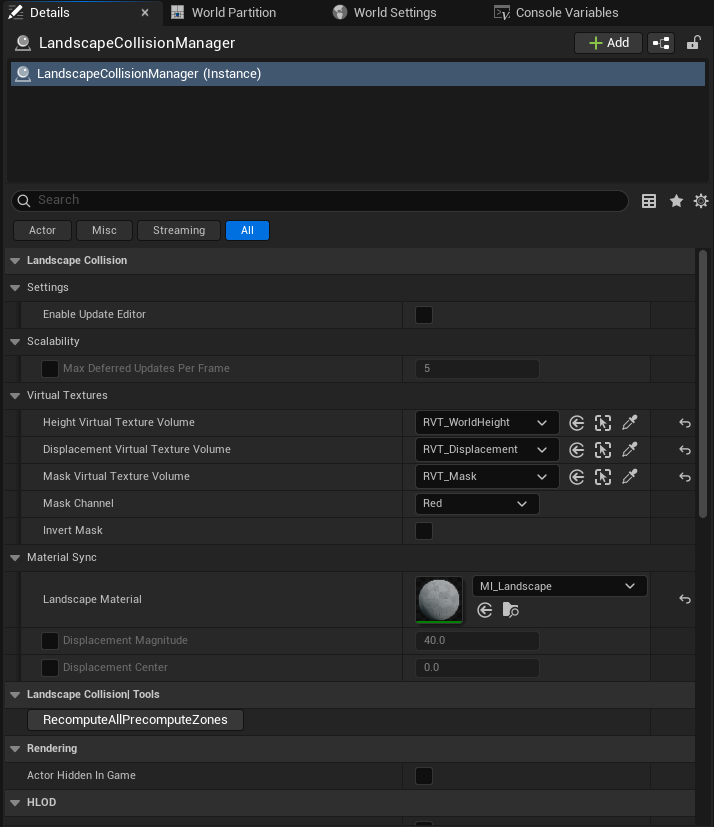
Task: Show only favorites star icon
Action: [676, 201]
